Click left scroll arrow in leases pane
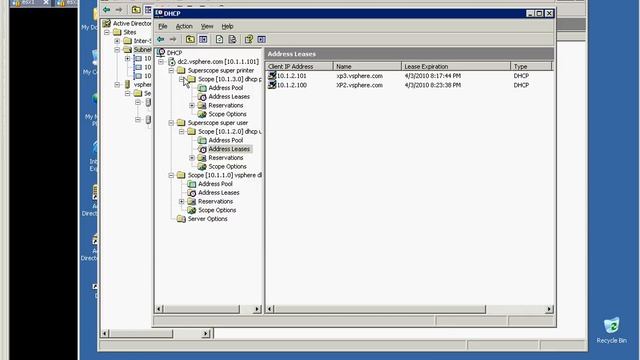 click(x=270, y=309)
